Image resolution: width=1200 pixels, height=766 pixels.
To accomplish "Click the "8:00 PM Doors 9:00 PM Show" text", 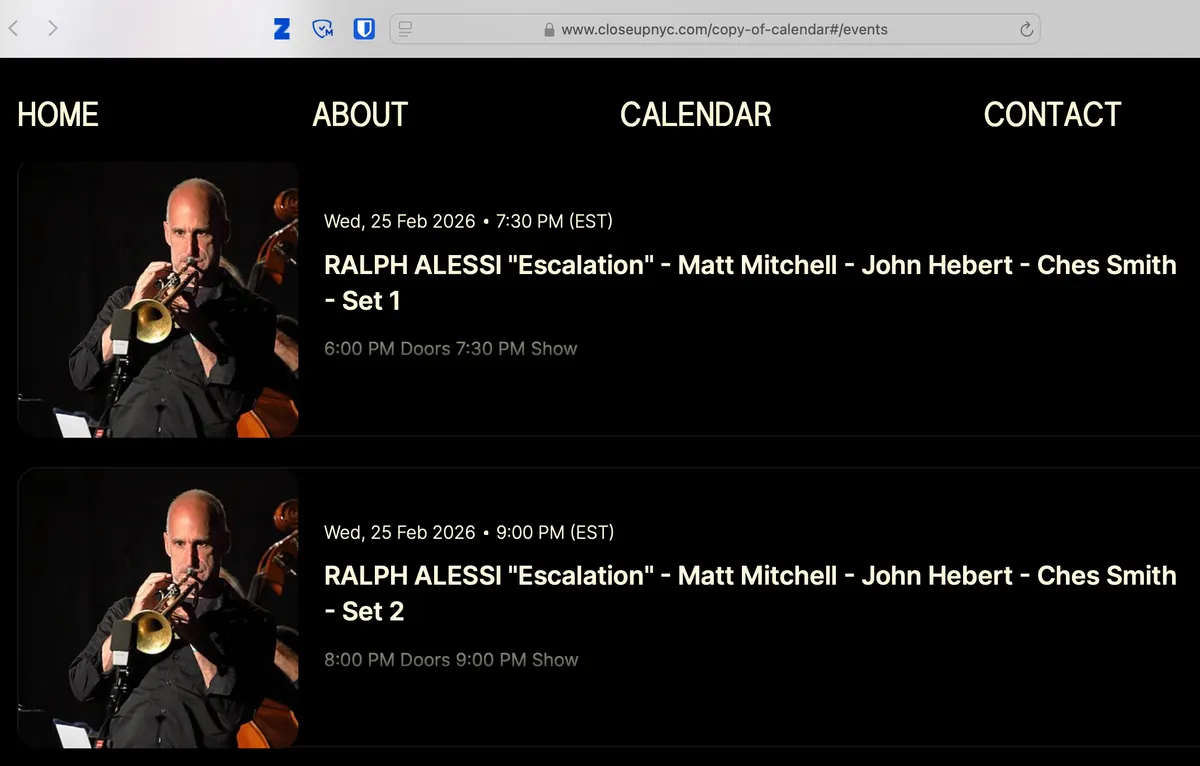I will [451, 660].
